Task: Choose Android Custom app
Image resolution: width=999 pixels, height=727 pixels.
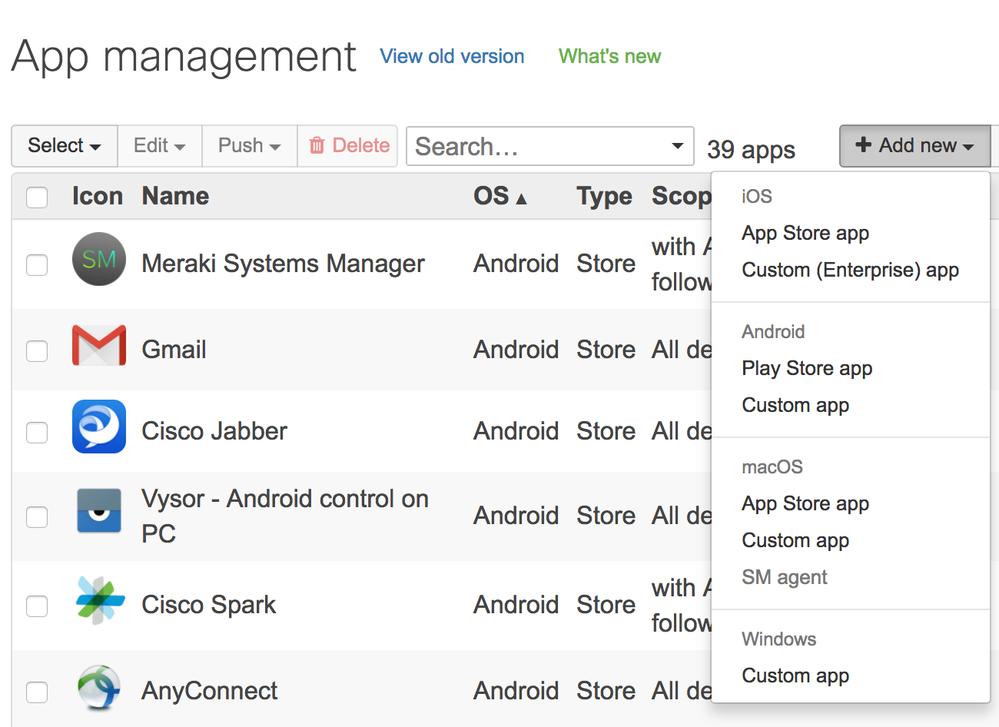Action: [795, 405]
